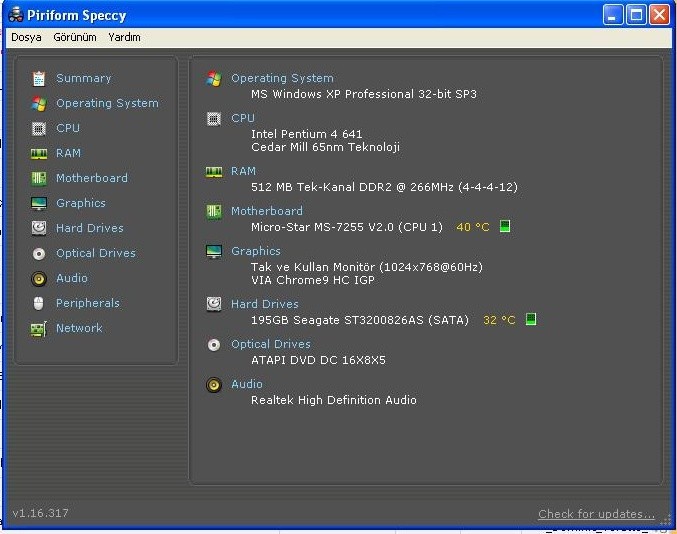677x534 pixels.
Task: Click the CPU chip icon in sidebar
Action: (39, 128)
